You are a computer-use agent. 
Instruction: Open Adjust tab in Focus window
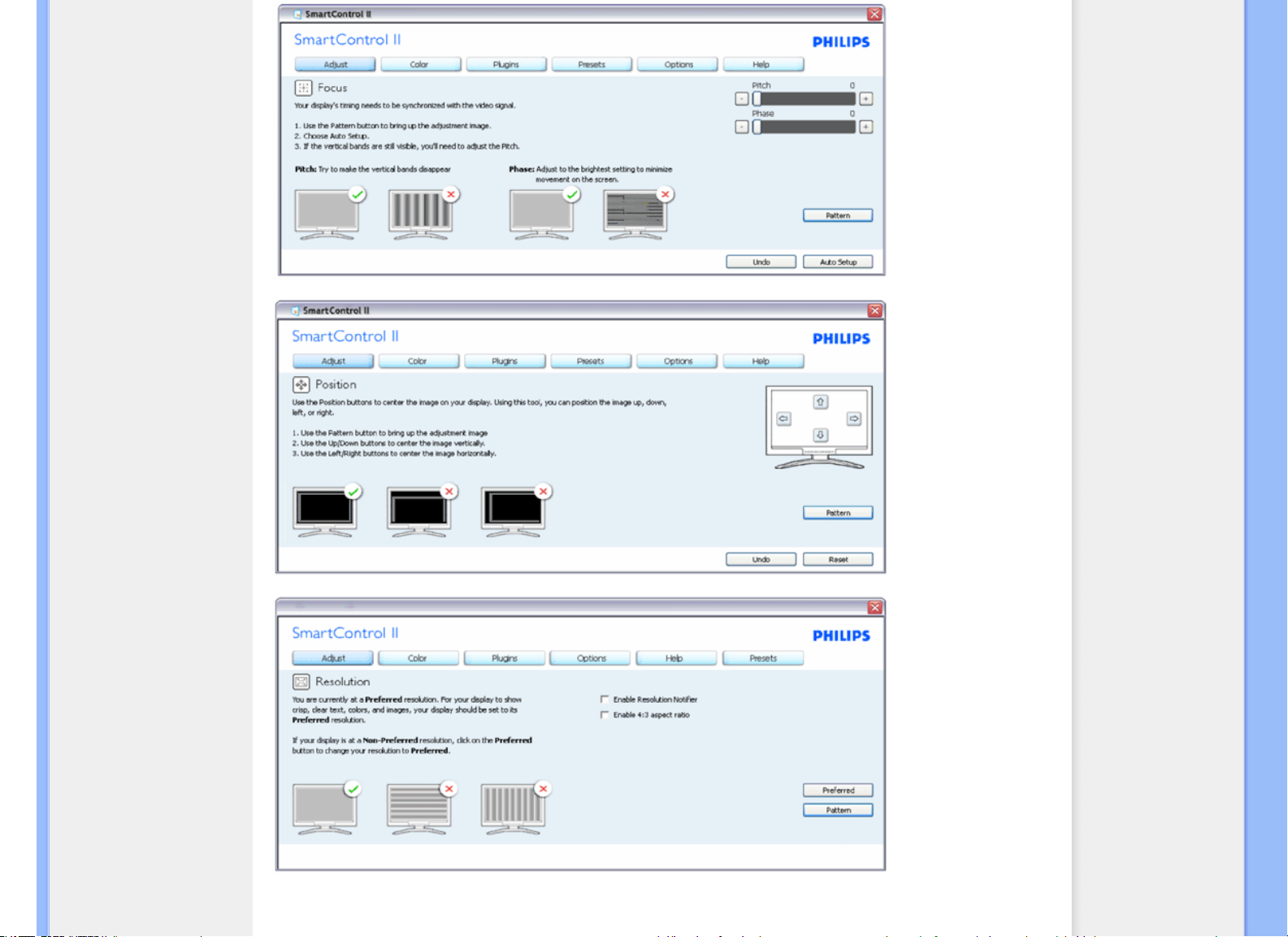[x=335, y=64]
